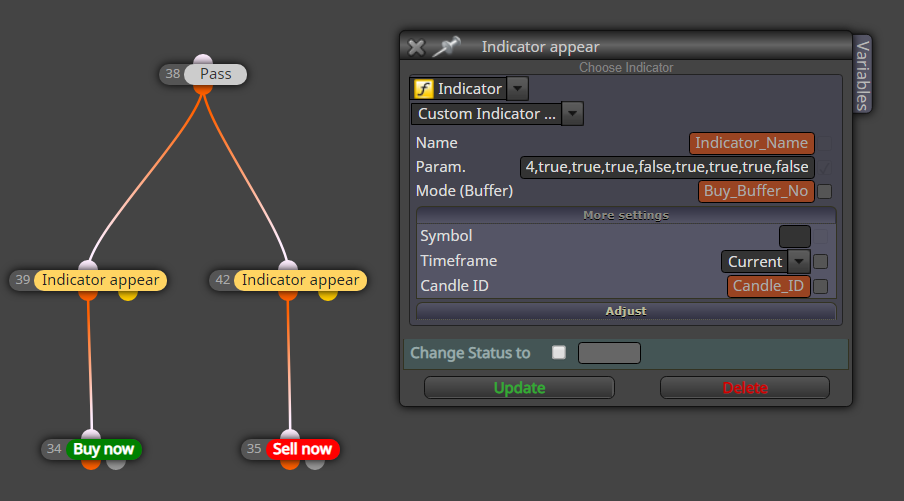904x501 pixels.
Task: Click the Indicator_Name variable field
Action: click(751, 143)
